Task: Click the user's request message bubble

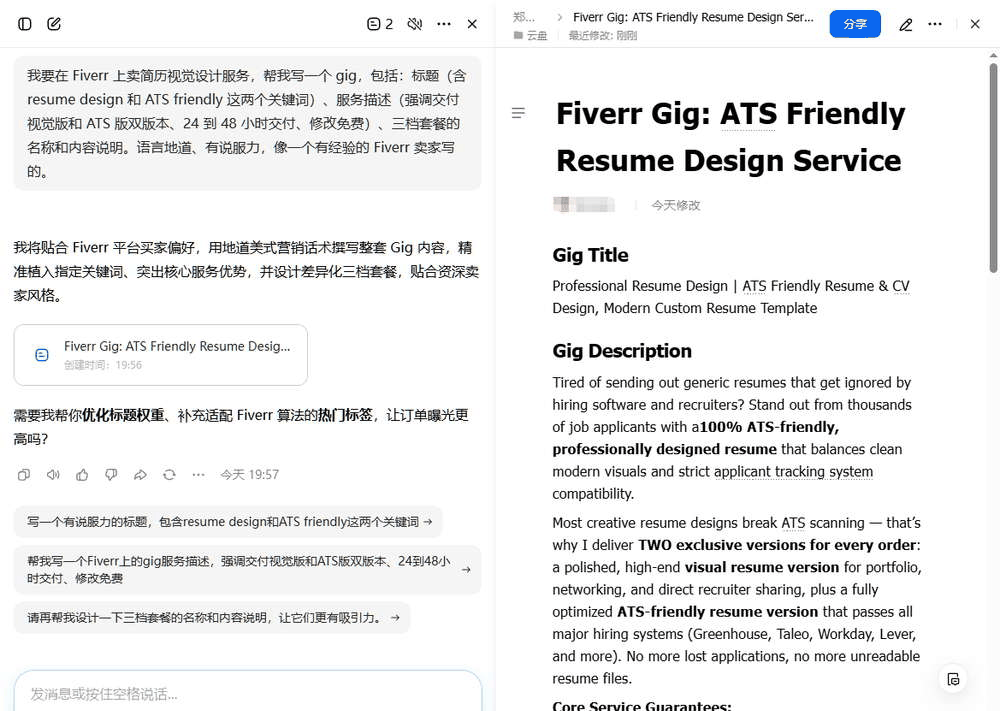Action: tap(247, 123)
